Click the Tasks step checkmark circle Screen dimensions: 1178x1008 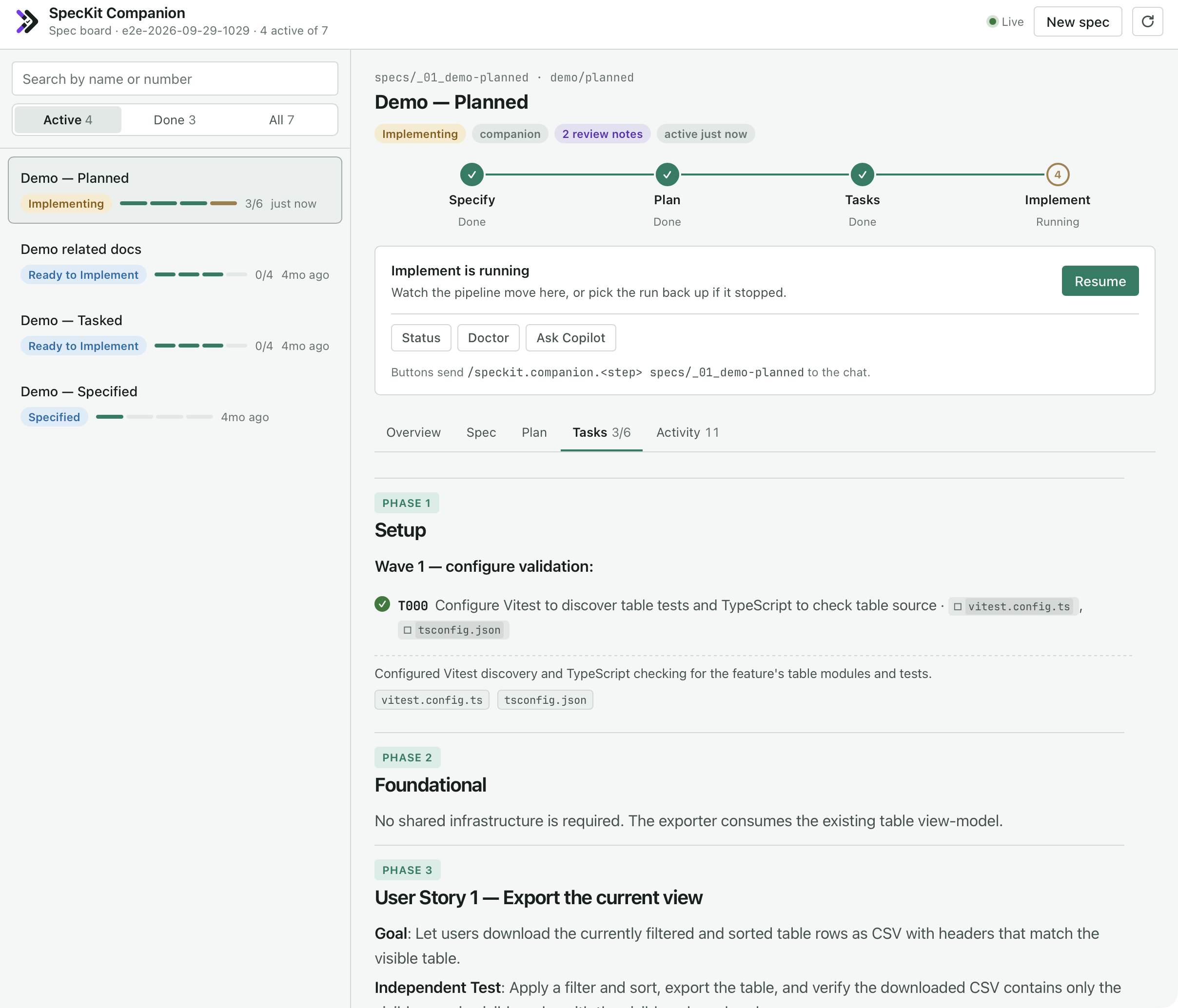point(862,174)
